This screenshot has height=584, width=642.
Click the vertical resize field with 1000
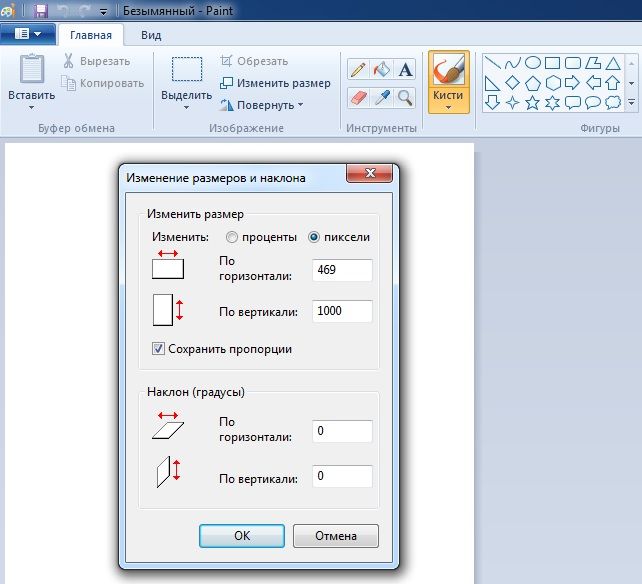tap(342, 311)
